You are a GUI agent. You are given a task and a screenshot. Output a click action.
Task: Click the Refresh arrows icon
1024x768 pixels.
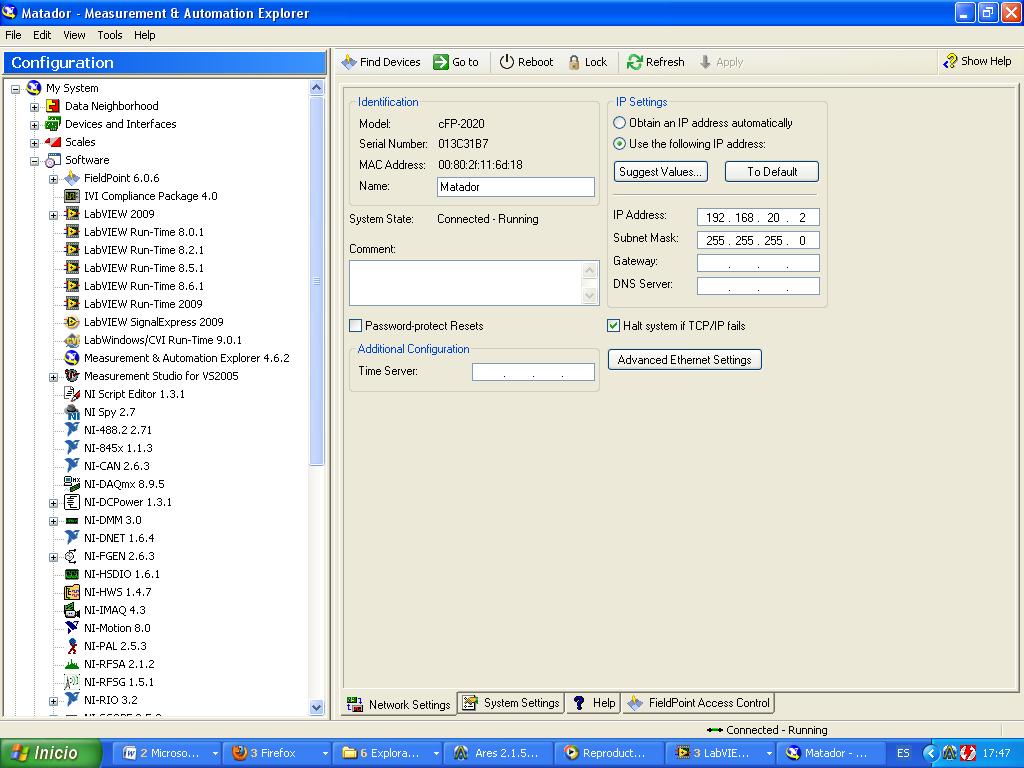tap(634, 62)
